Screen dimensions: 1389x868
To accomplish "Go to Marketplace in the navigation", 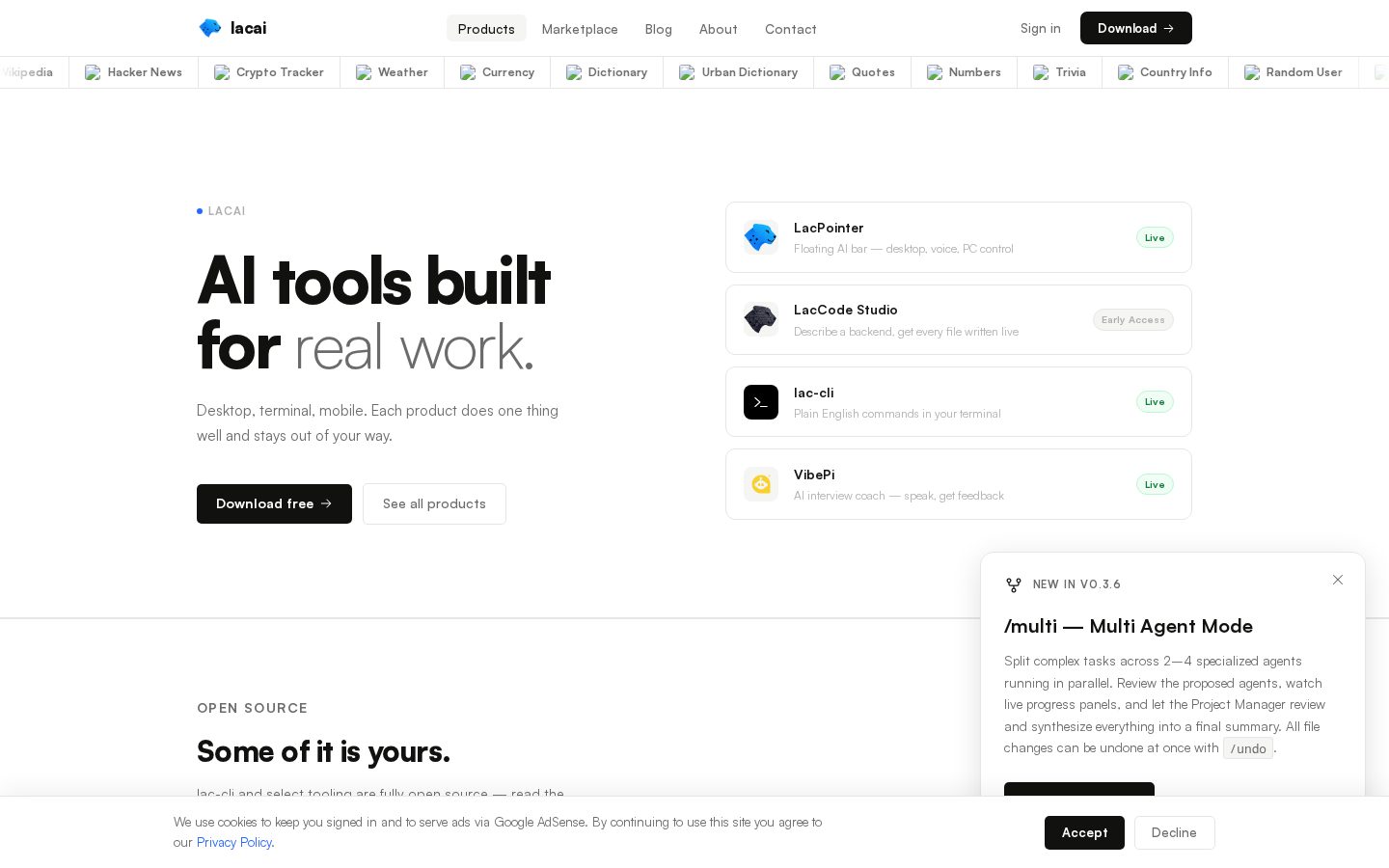I will 580,29.
